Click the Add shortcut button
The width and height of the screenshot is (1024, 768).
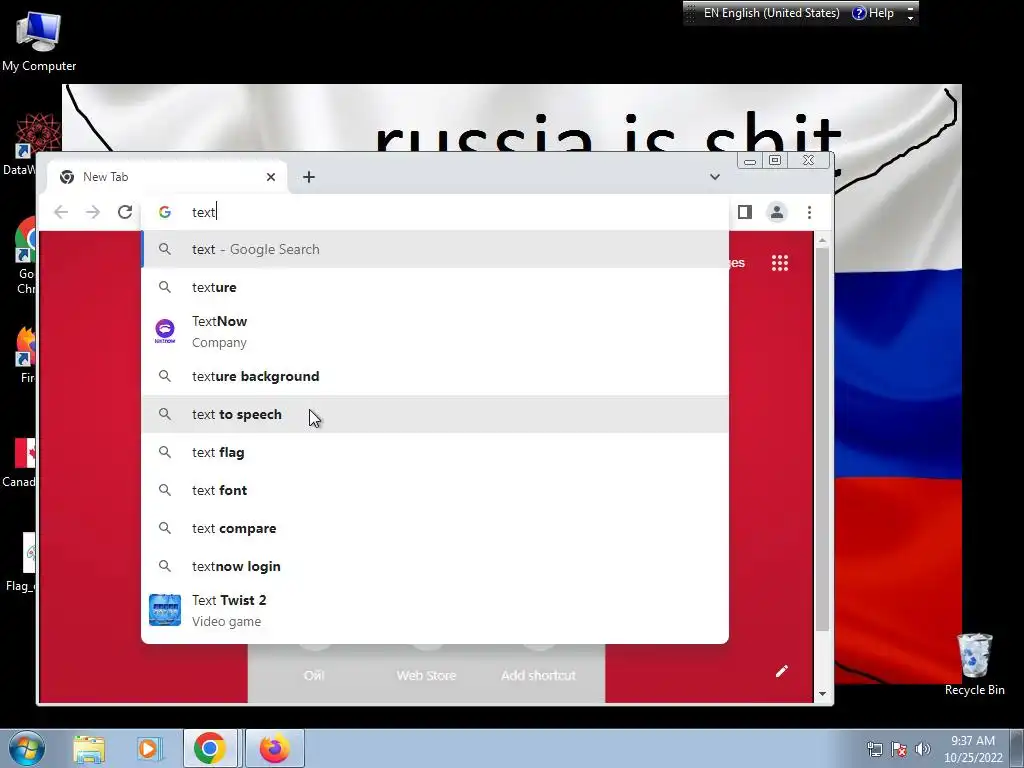(538, 675)
